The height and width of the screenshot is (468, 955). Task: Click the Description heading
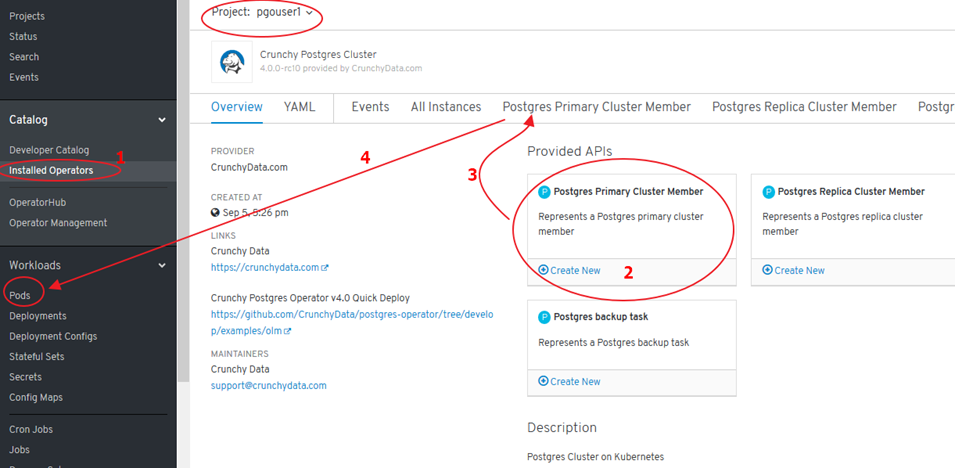pyautogui.click(x=562, y=428)
